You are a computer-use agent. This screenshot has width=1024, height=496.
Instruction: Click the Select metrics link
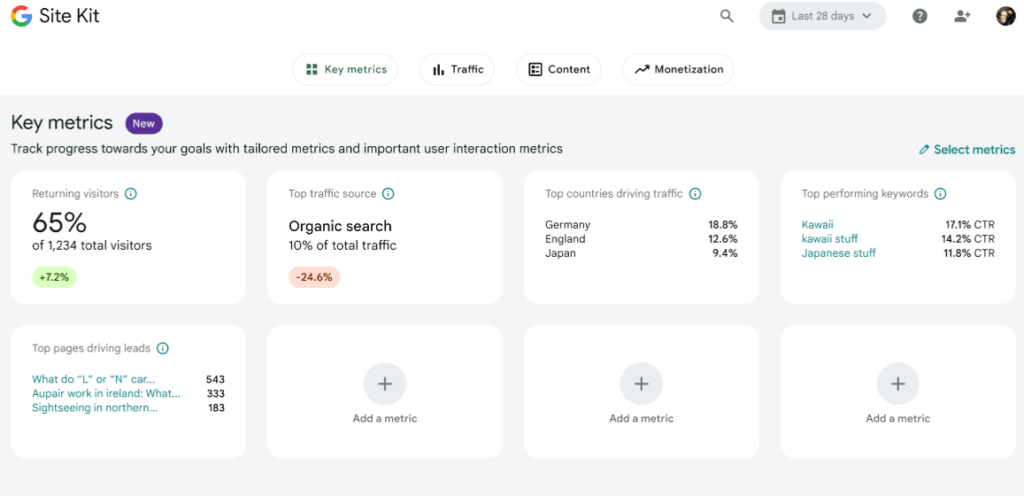point(966,150)
